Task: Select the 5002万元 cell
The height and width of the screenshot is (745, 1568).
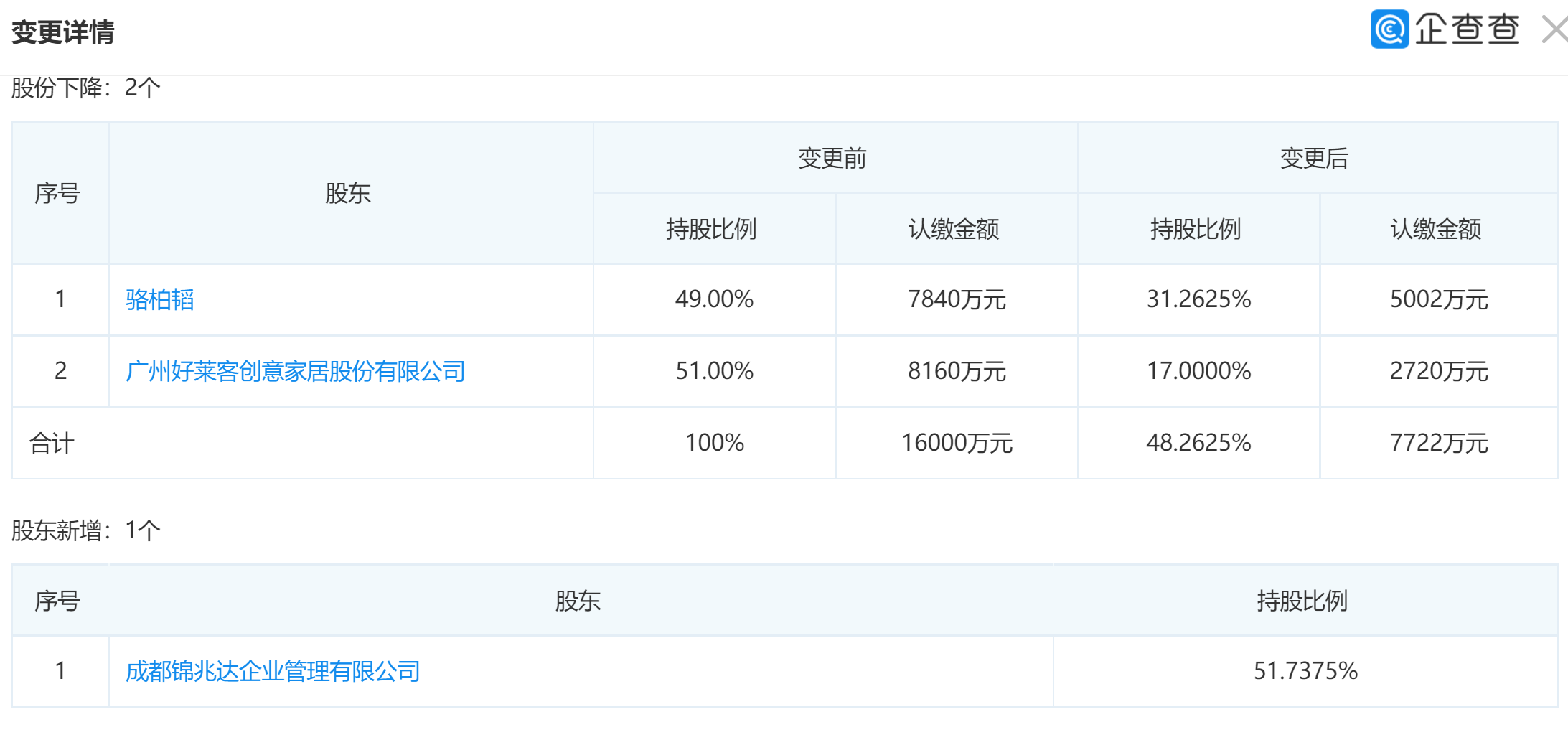Action: (1439, 299)
